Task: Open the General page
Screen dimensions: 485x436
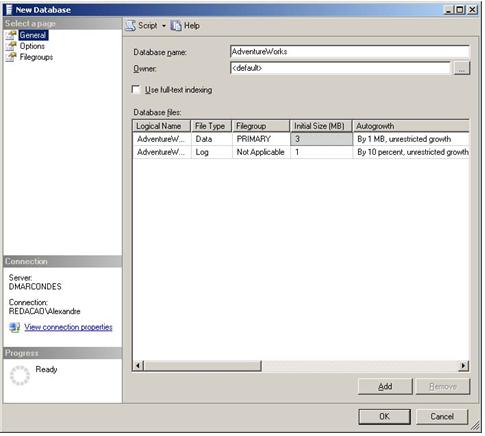Action: (x=33, y=35)
